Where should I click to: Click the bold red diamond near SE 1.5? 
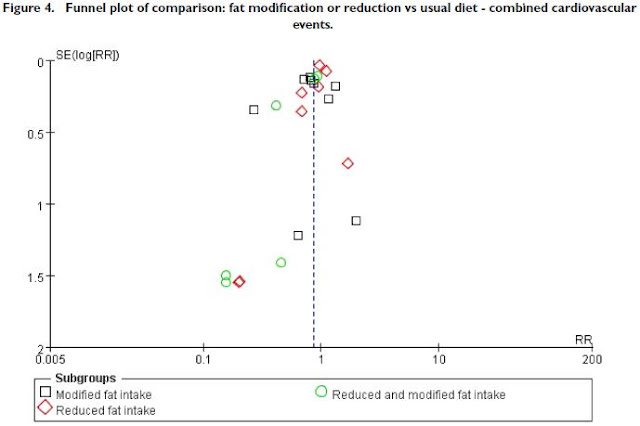pos(239,282)
